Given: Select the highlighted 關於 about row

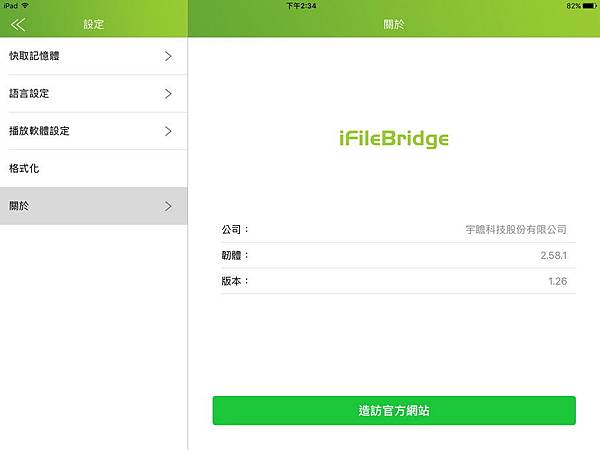Looking at the screenshot, I should (93, 206).
